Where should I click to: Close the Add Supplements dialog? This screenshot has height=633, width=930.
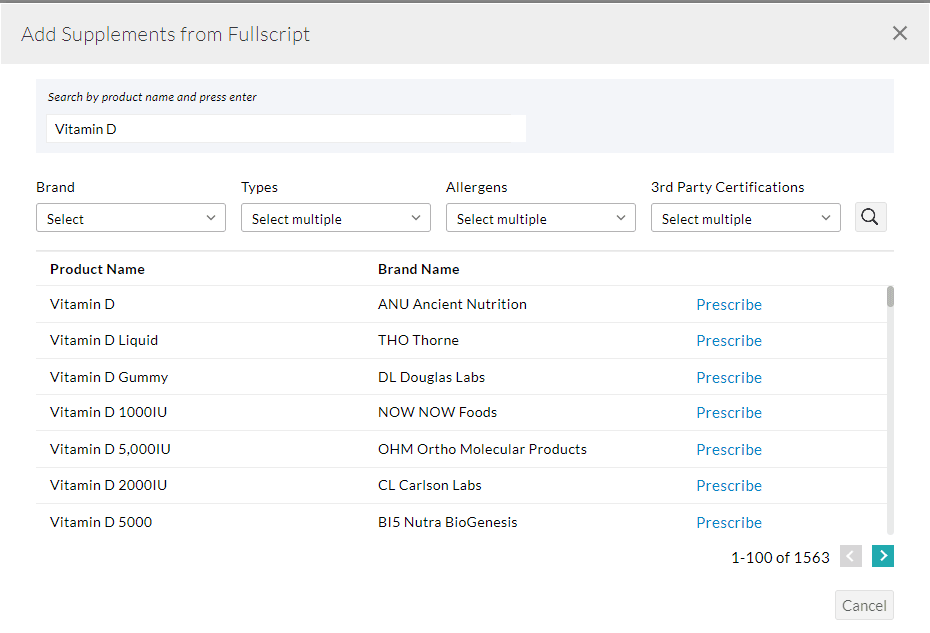click(x=899, y=33)
